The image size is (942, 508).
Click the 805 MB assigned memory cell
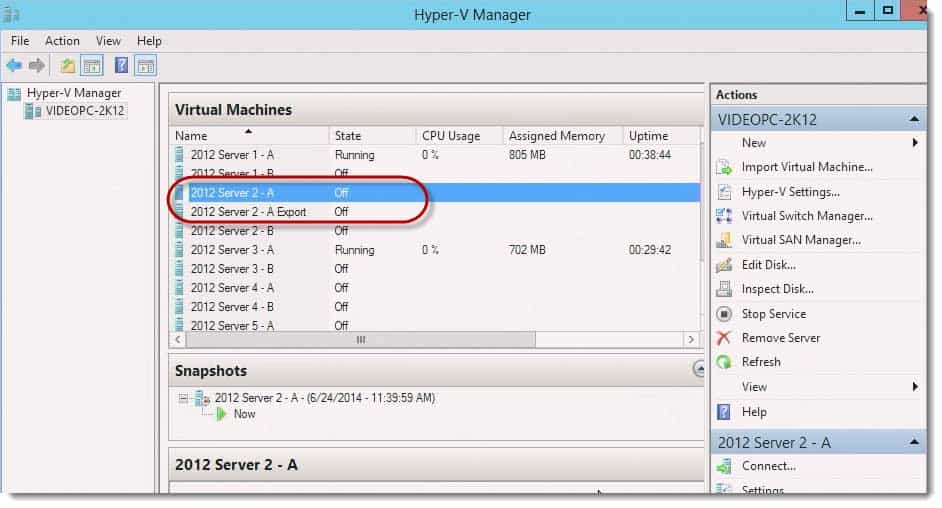(x=527, y=155)
